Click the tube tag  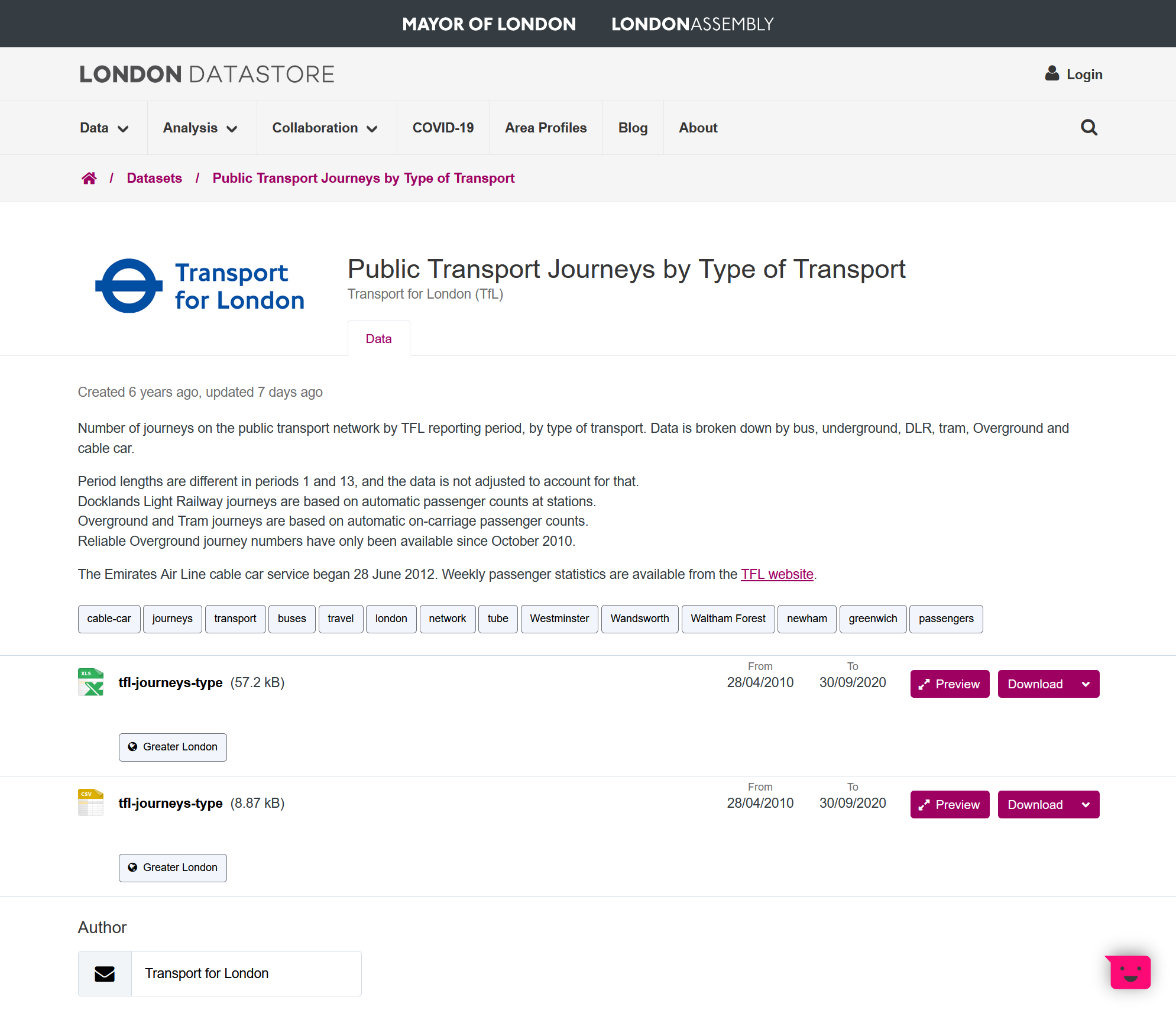498,619
